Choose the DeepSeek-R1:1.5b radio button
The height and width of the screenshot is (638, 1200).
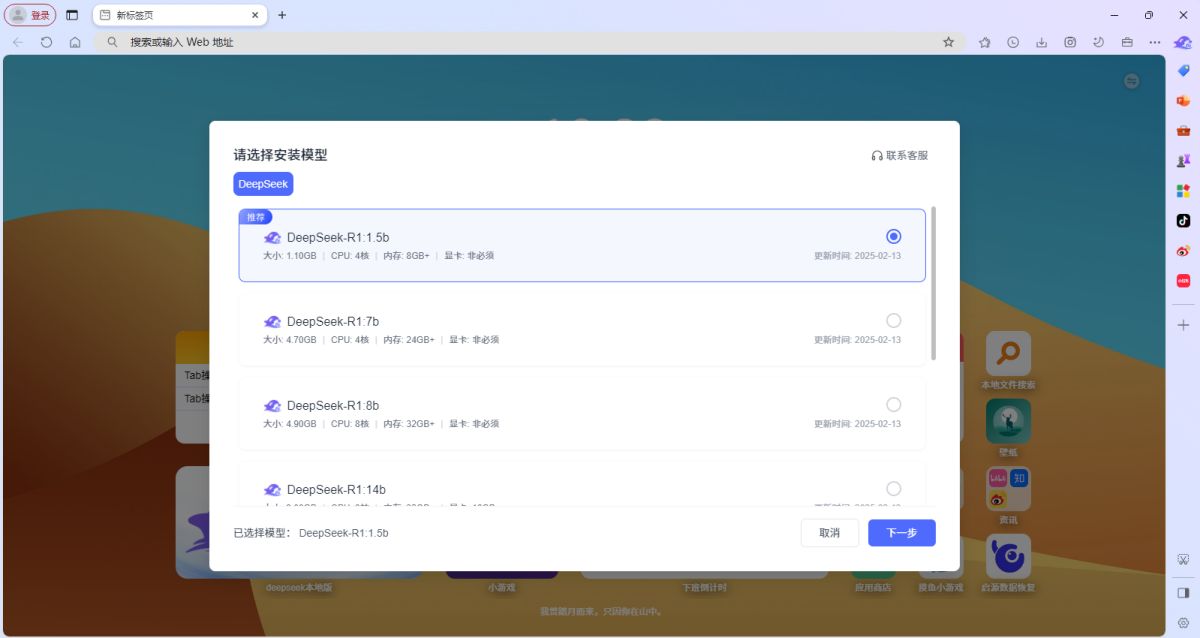(893, 236)
